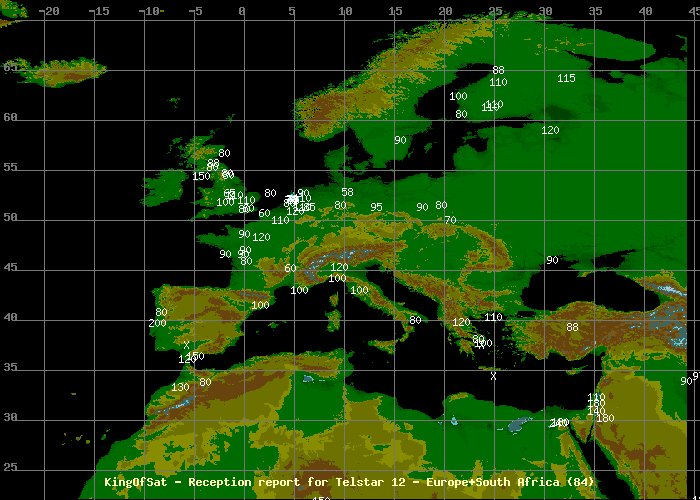
Task: Select the 65 latitude axis label
Action: pyautogui.click(x=10, y=67)
